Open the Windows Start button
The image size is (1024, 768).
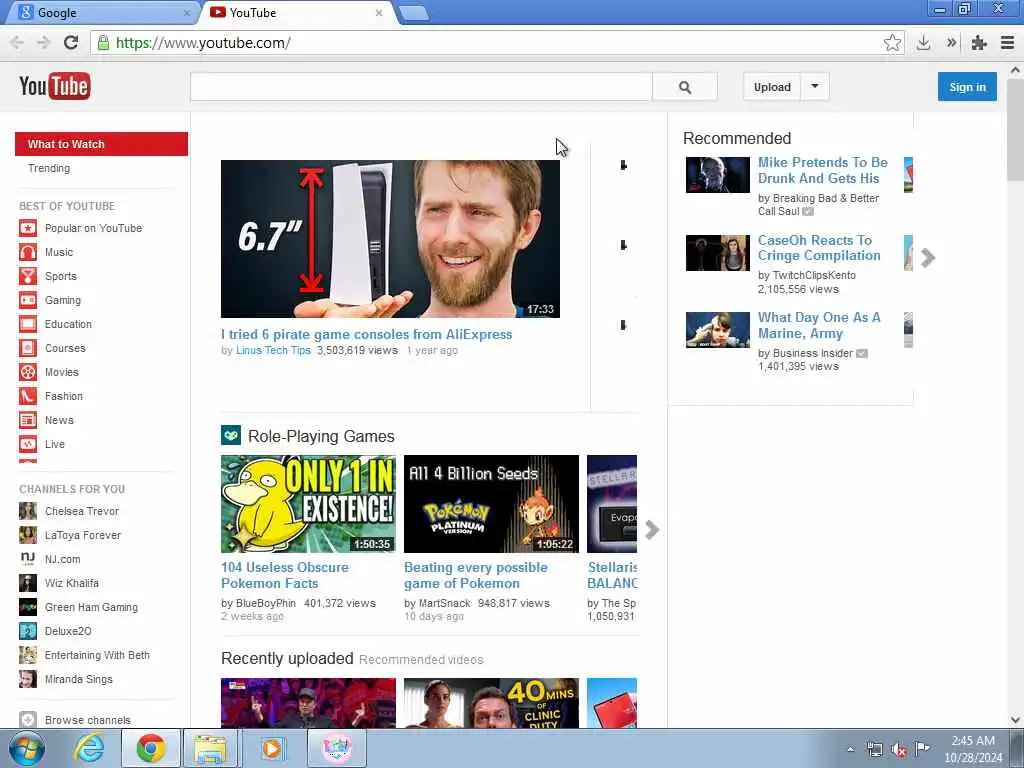coord(27,749)
